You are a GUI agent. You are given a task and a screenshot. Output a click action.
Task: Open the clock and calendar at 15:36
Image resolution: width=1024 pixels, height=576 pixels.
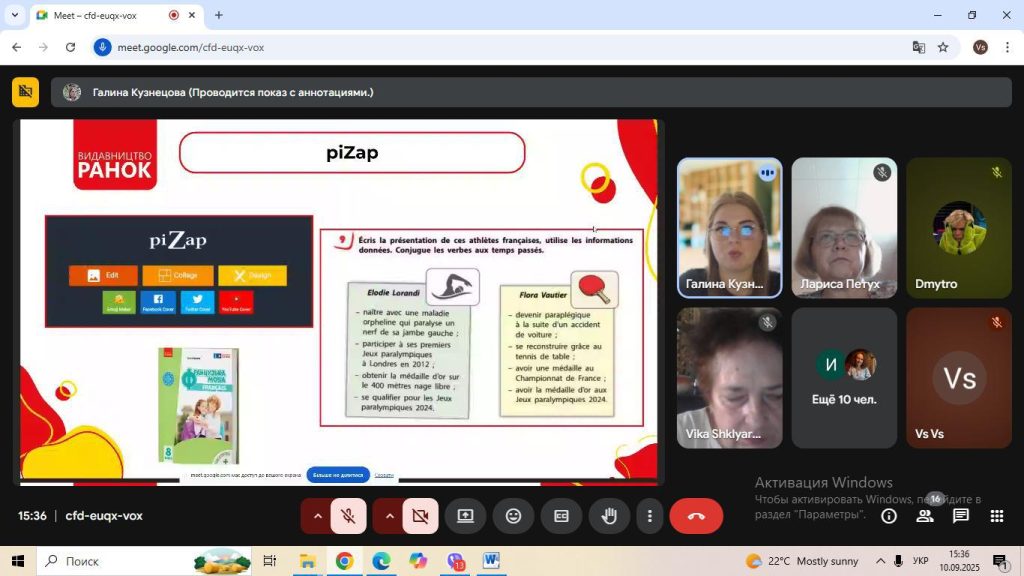[959, 561]
